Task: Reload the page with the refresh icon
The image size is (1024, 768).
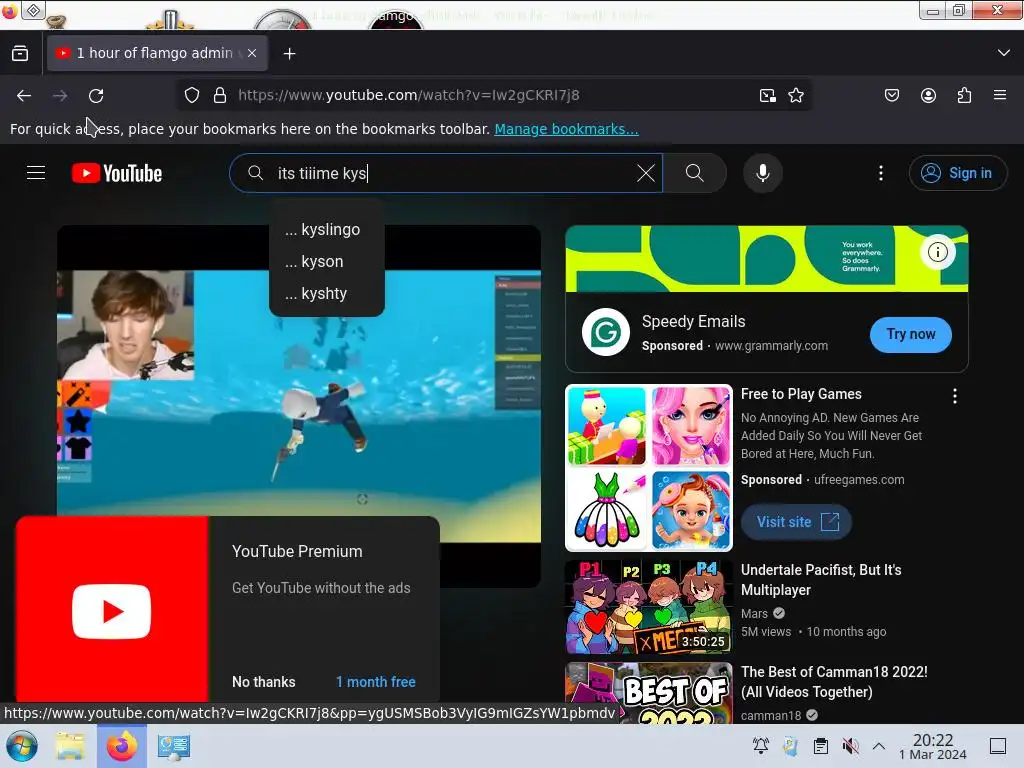Action: tap(96, 95)
